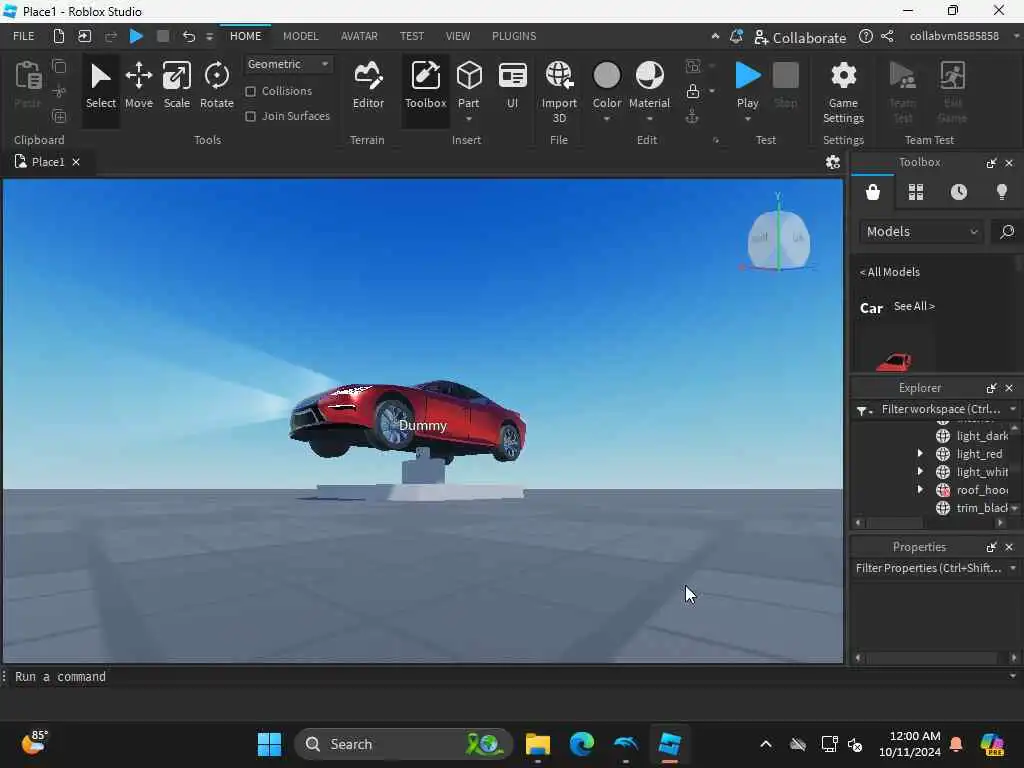Expand the Material dropdown arrow
The height and width of the screenshot is (768, 1024).
649,119
